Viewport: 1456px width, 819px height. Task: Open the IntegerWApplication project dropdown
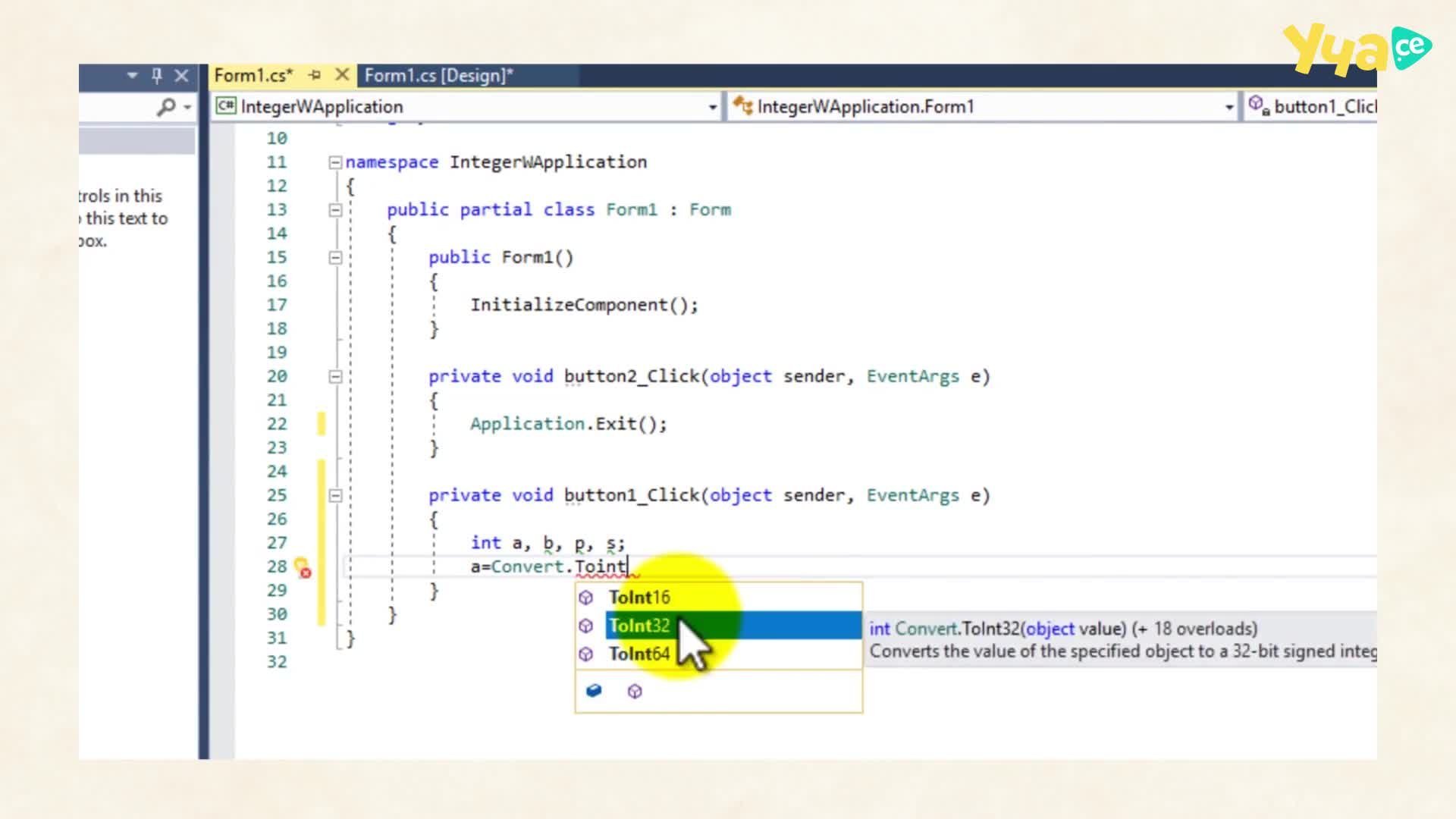(712, 107)
